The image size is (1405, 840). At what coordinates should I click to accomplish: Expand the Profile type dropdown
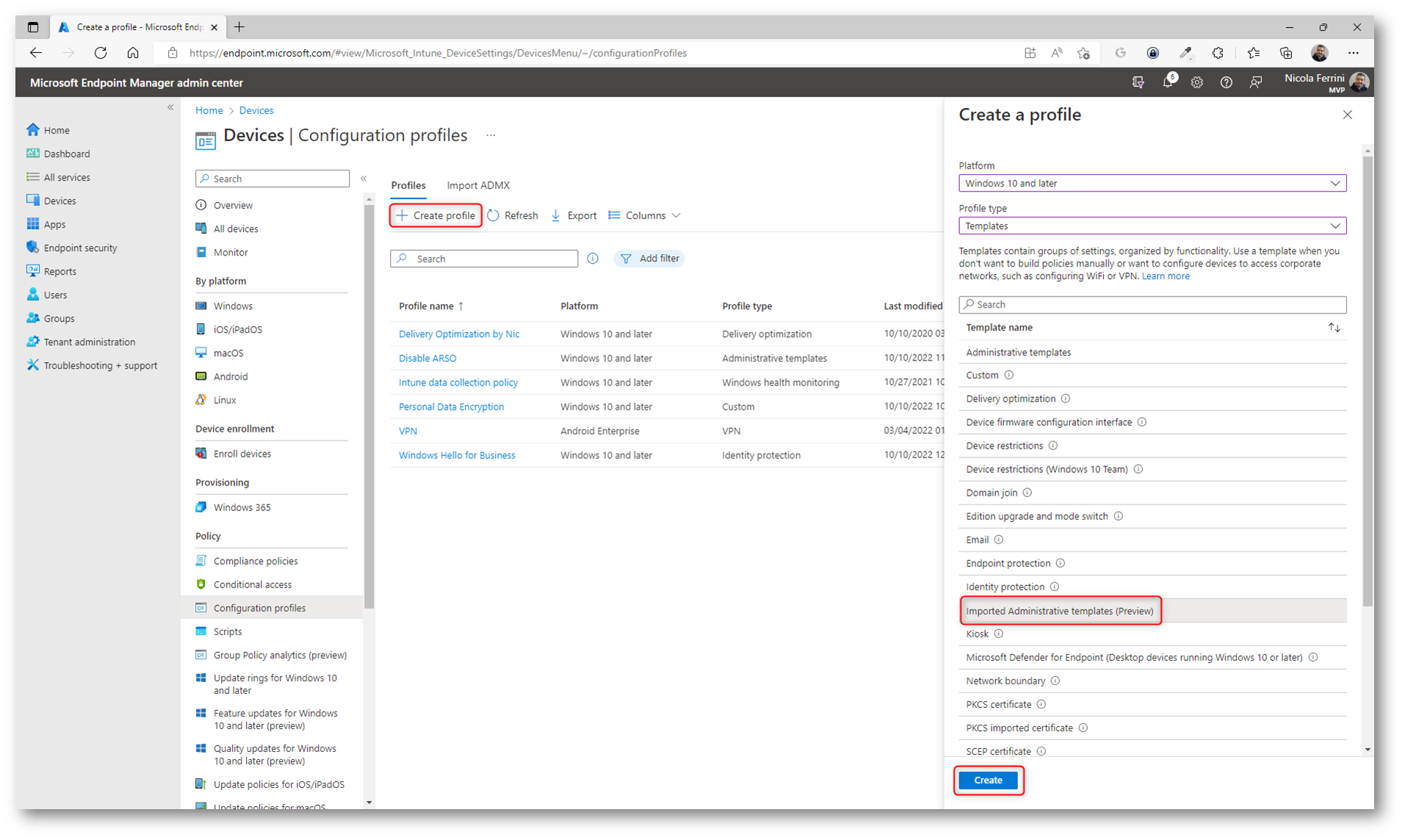point(1152,226)
